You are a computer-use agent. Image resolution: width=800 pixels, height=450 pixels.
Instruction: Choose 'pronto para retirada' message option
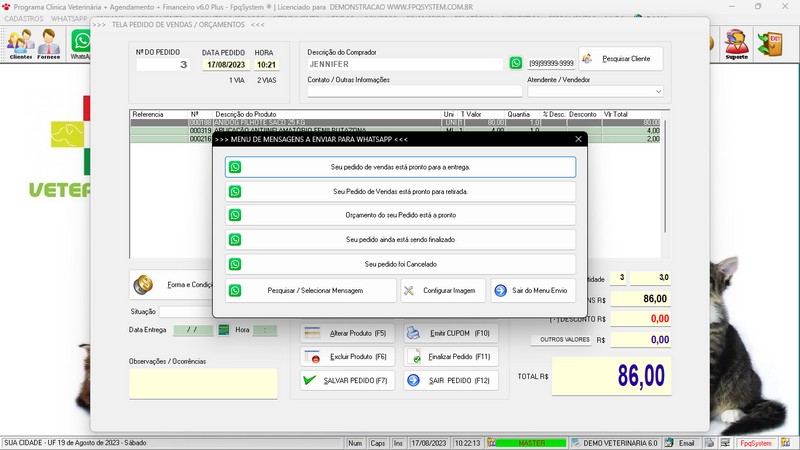pyautogui.click(x=400, y=191)
